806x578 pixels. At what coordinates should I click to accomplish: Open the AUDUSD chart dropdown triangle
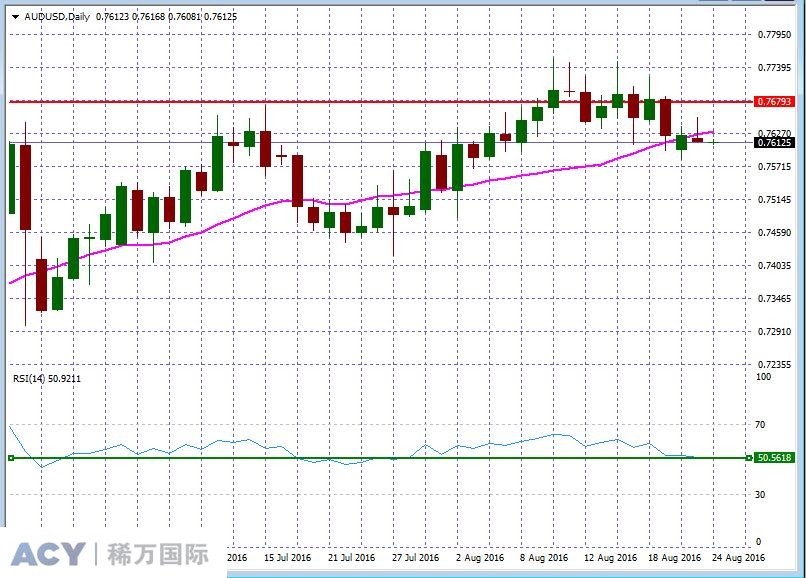(x=15, y=17)
